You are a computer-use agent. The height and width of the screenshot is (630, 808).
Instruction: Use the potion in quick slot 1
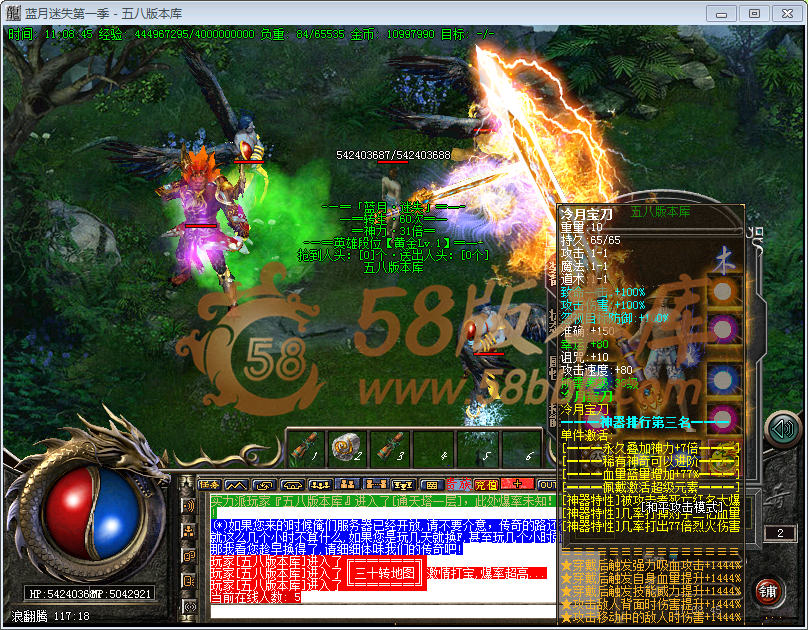pyautogui.click(x=307, y=447)
